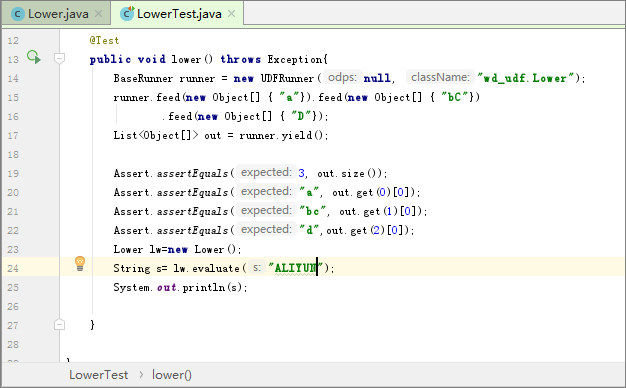Click the "bc" expected string on line 21
This screenshot has height=388, width=626.
pyautogui.click(x=313, y=211)
